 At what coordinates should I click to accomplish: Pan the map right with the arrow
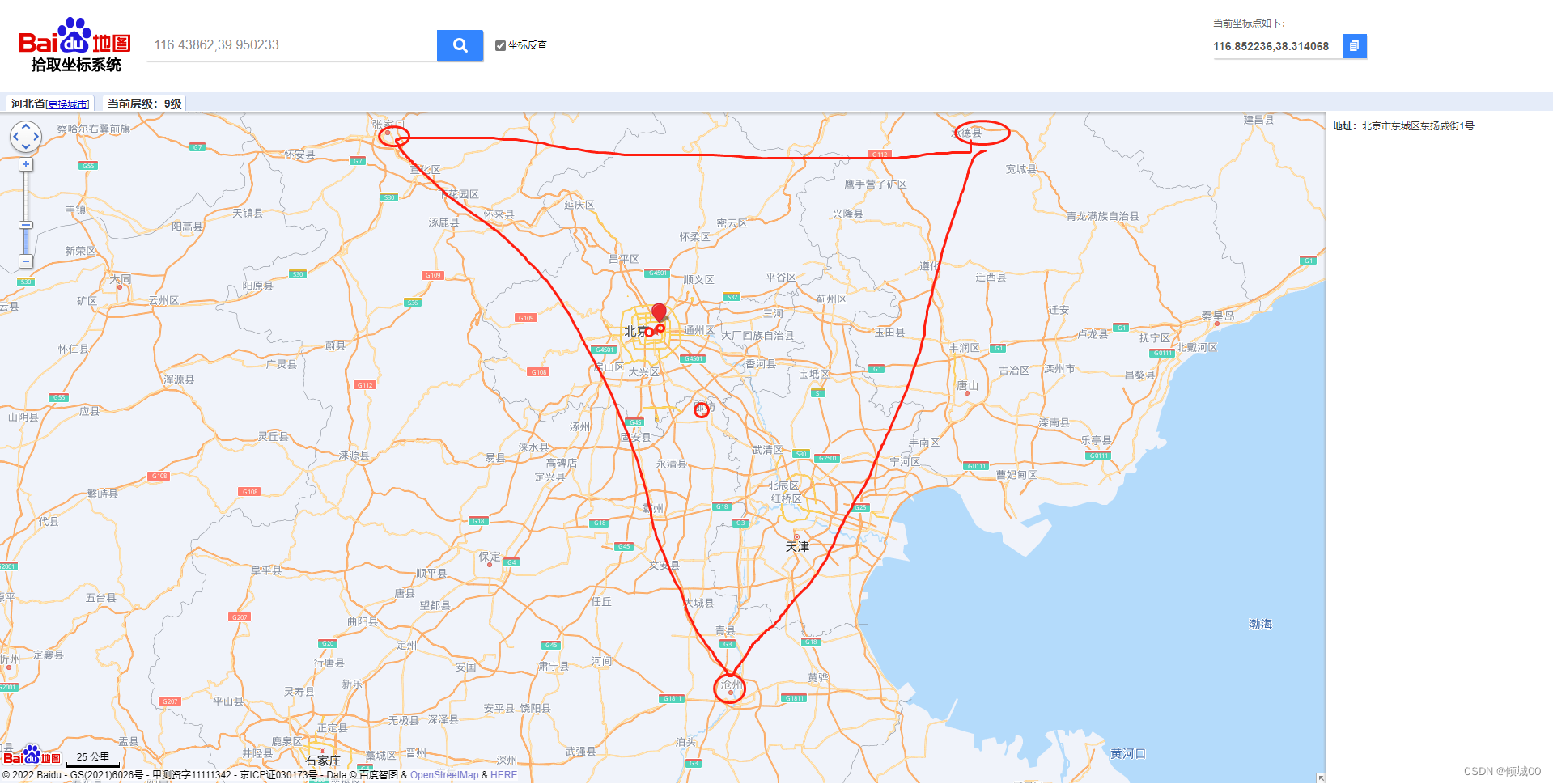coord(36,137)
